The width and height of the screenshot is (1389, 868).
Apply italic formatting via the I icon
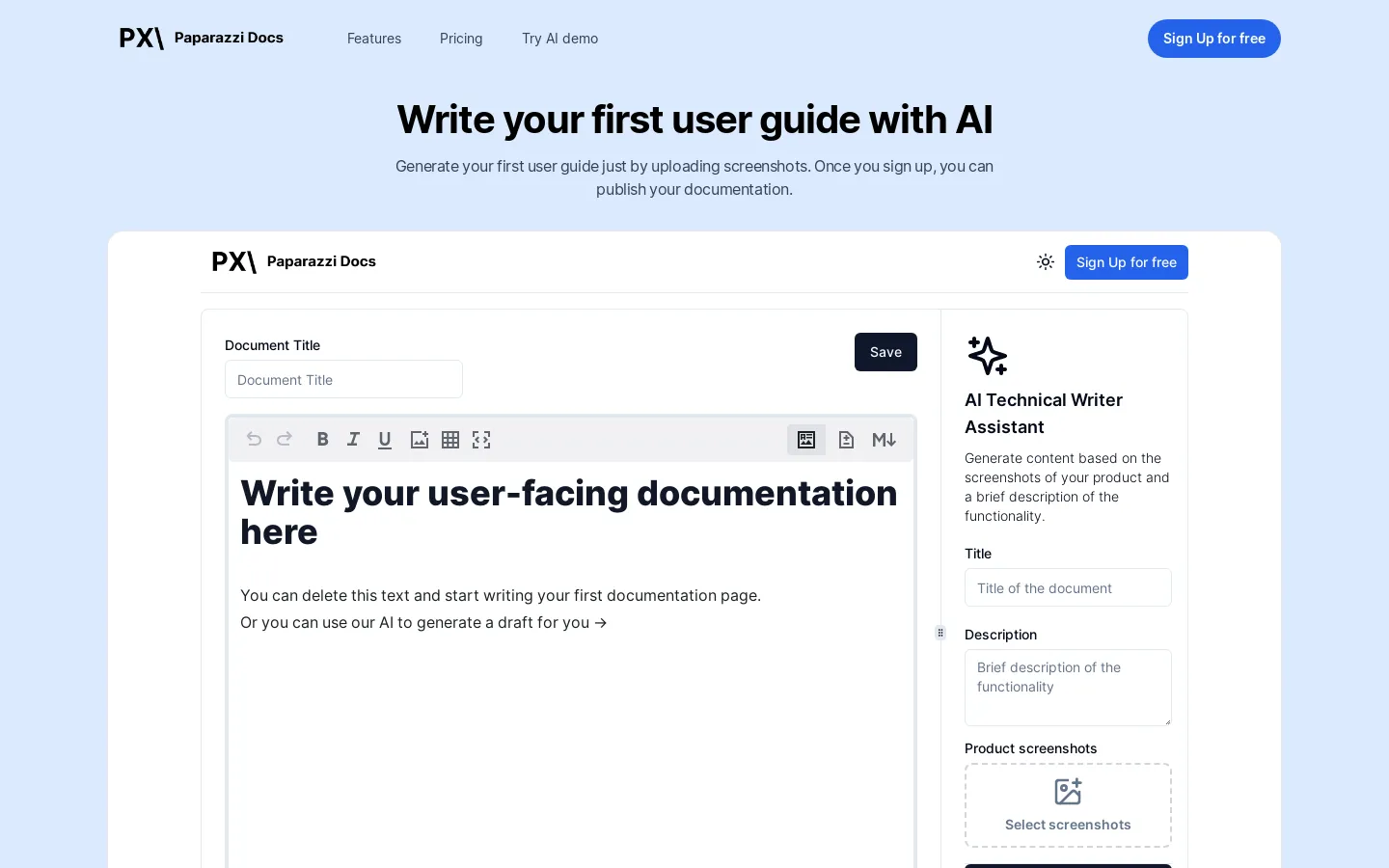click(354, 440)
